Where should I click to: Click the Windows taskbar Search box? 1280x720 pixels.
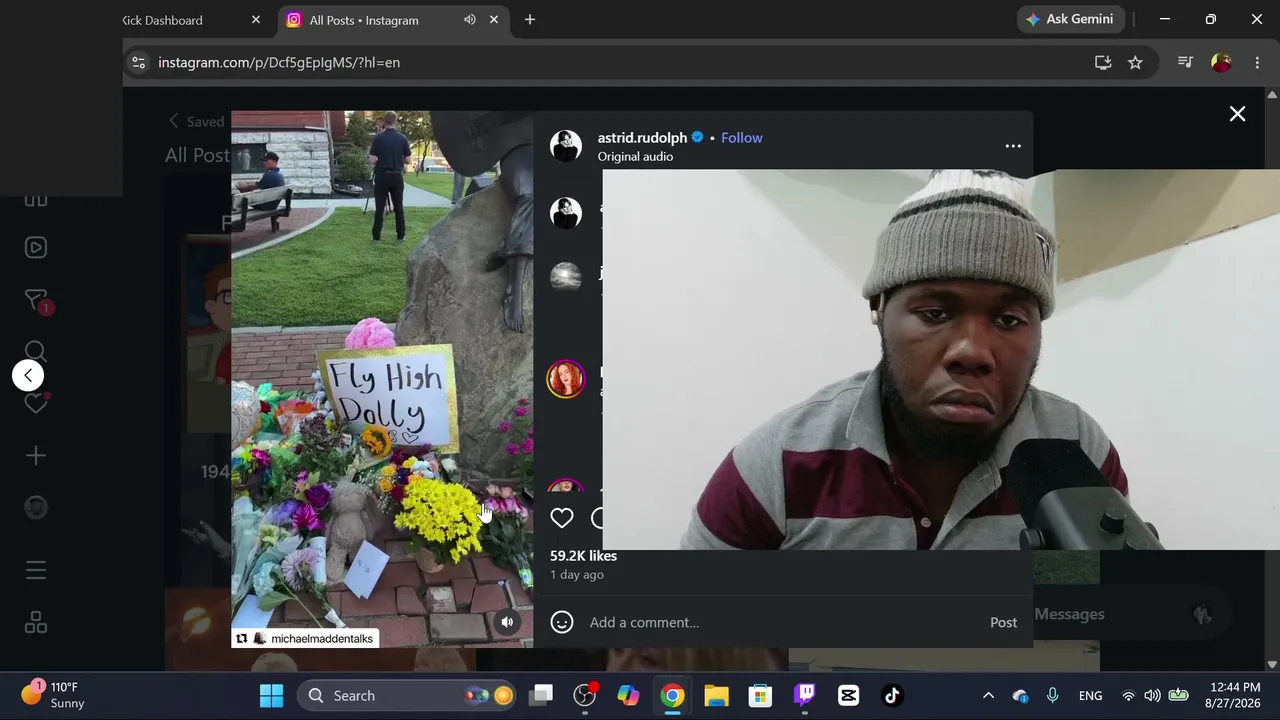point(409,695)
